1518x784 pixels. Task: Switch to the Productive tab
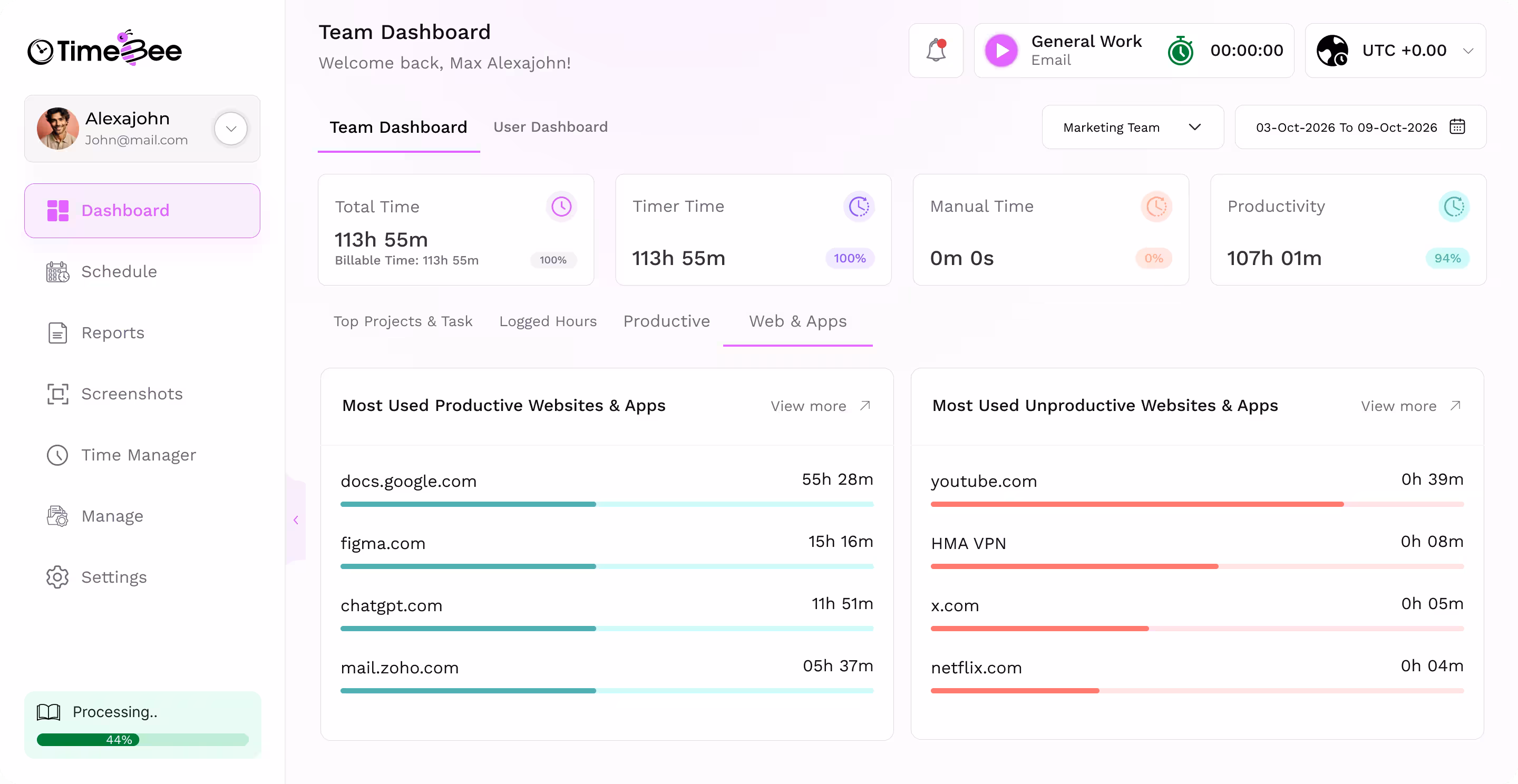pyautogui.click(x=666, y=321)
